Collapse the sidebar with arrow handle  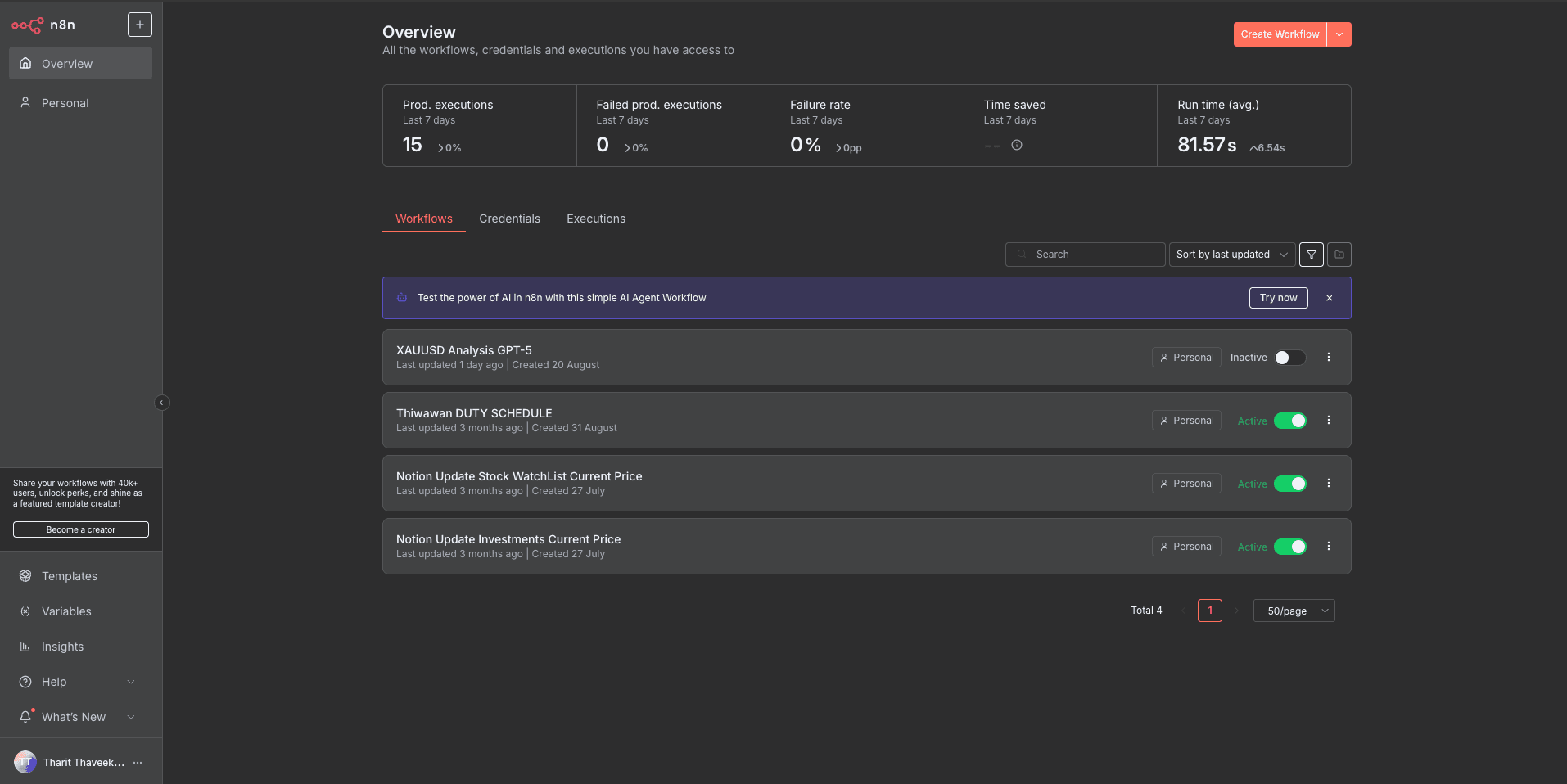[x=162, y=403]
